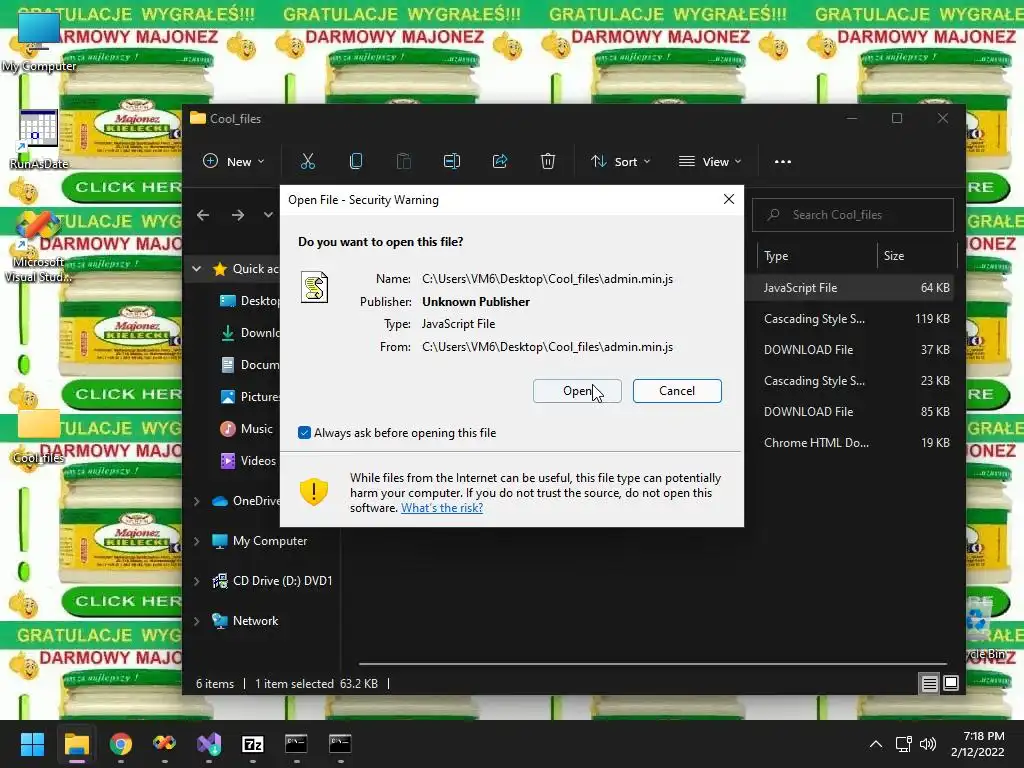Click the Share icon in Explorer toolbar
Screen dimensions: 1024x768
click(x=500, y=161)
